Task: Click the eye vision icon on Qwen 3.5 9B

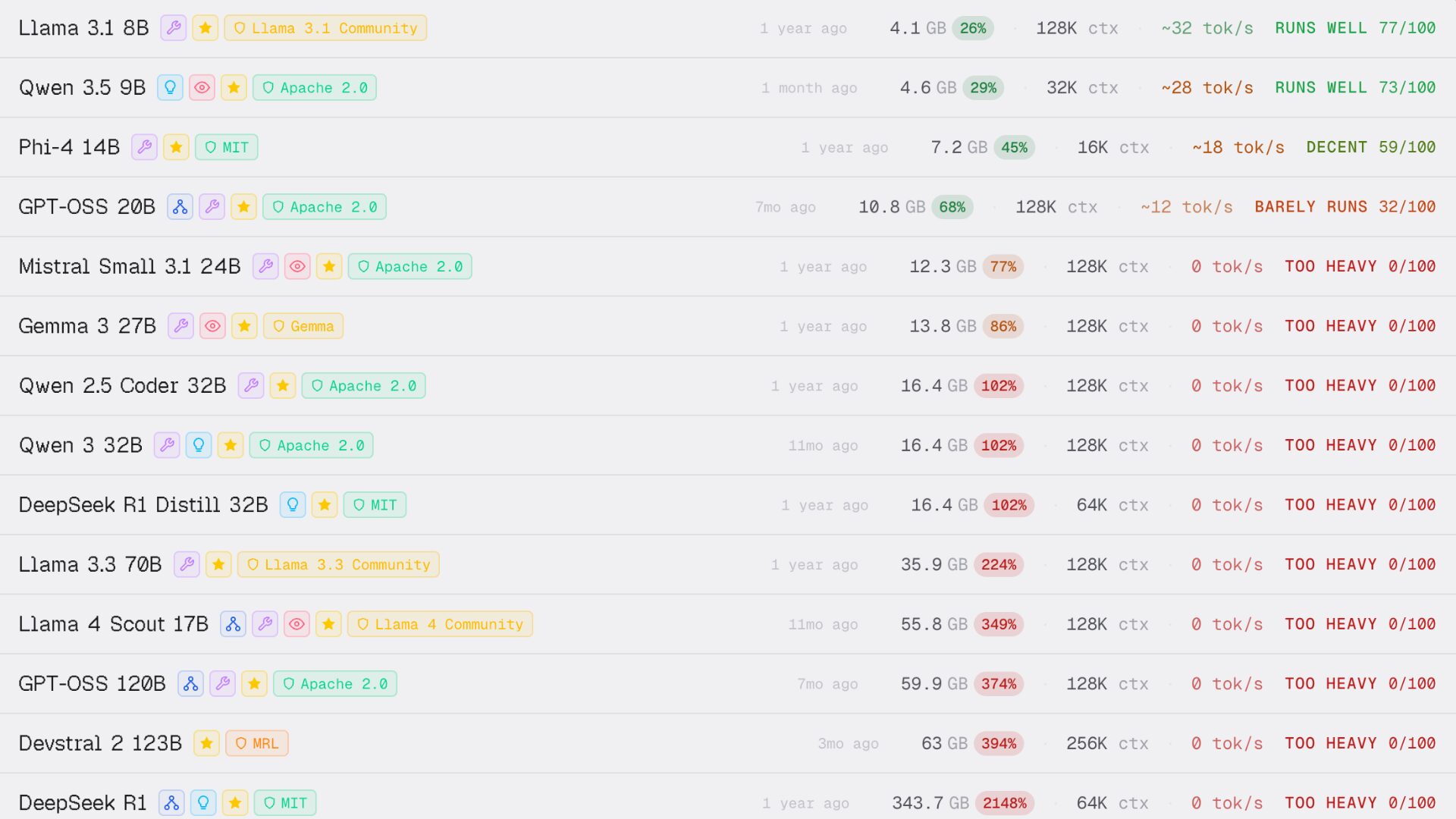Action: point(202,88)
